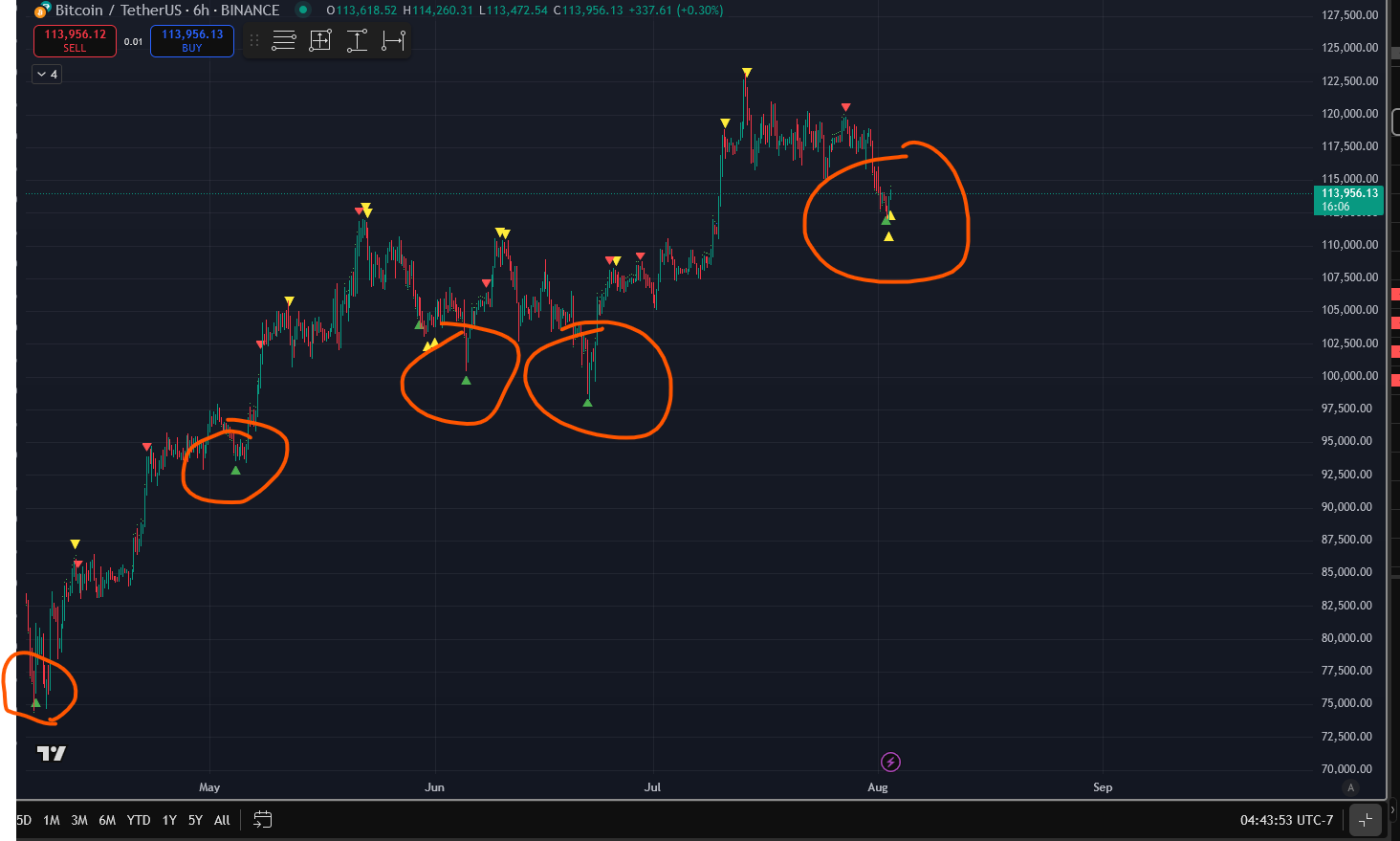
Task: Click the open value O113,618.52
Action: pos(361,11)
